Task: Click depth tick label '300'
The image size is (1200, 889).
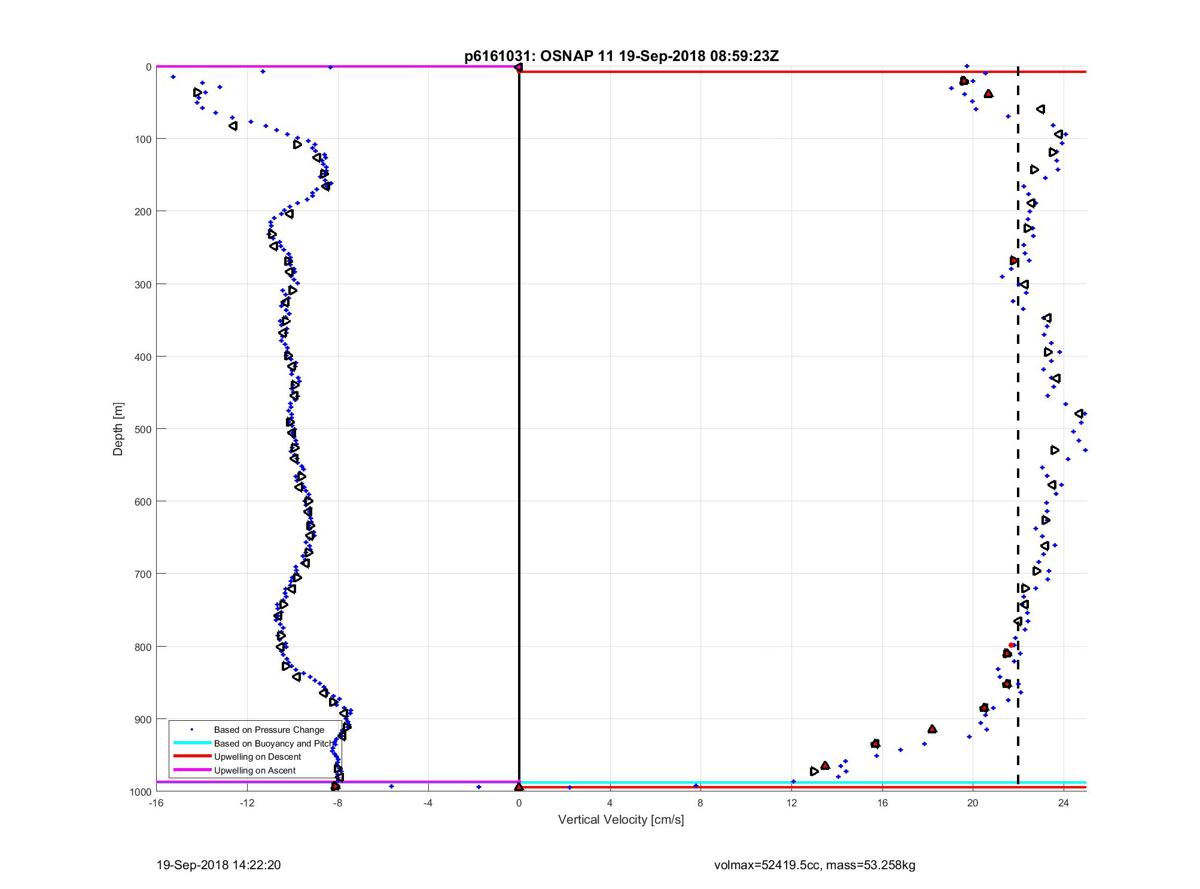Action: pyautogui.click(x=141, y=284)
